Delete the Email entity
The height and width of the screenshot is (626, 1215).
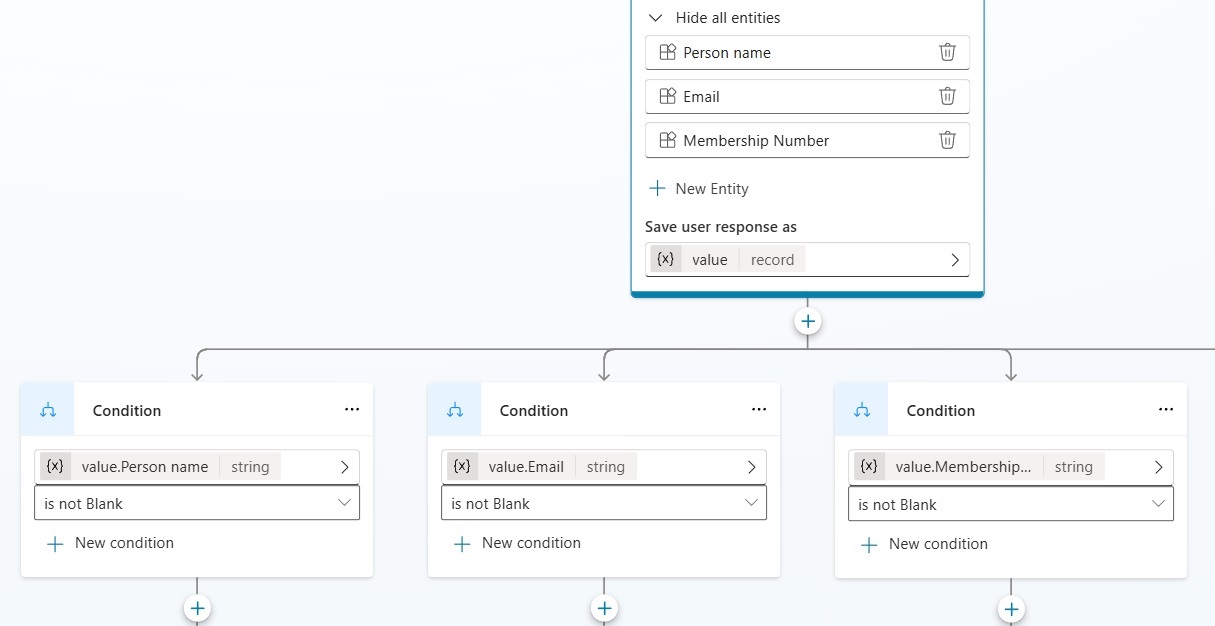tap(947, 96)
